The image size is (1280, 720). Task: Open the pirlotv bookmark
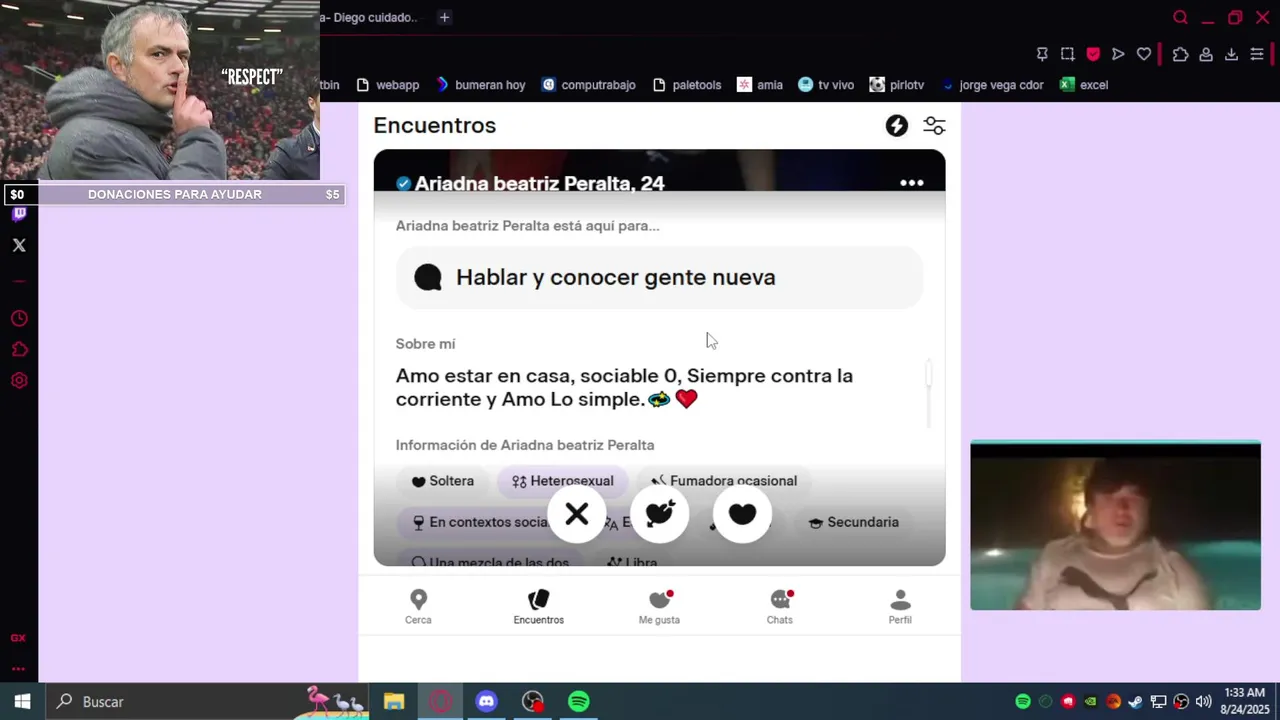pyautogui.click(x=897, y=85)
